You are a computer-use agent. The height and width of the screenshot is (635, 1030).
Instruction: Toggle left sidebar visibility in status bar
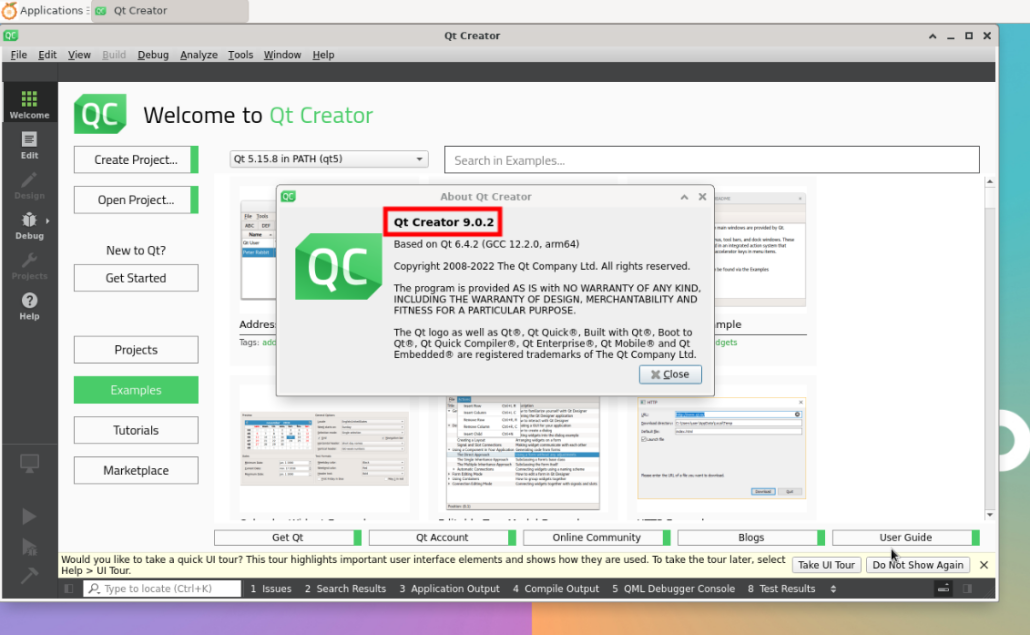[69, 589]
